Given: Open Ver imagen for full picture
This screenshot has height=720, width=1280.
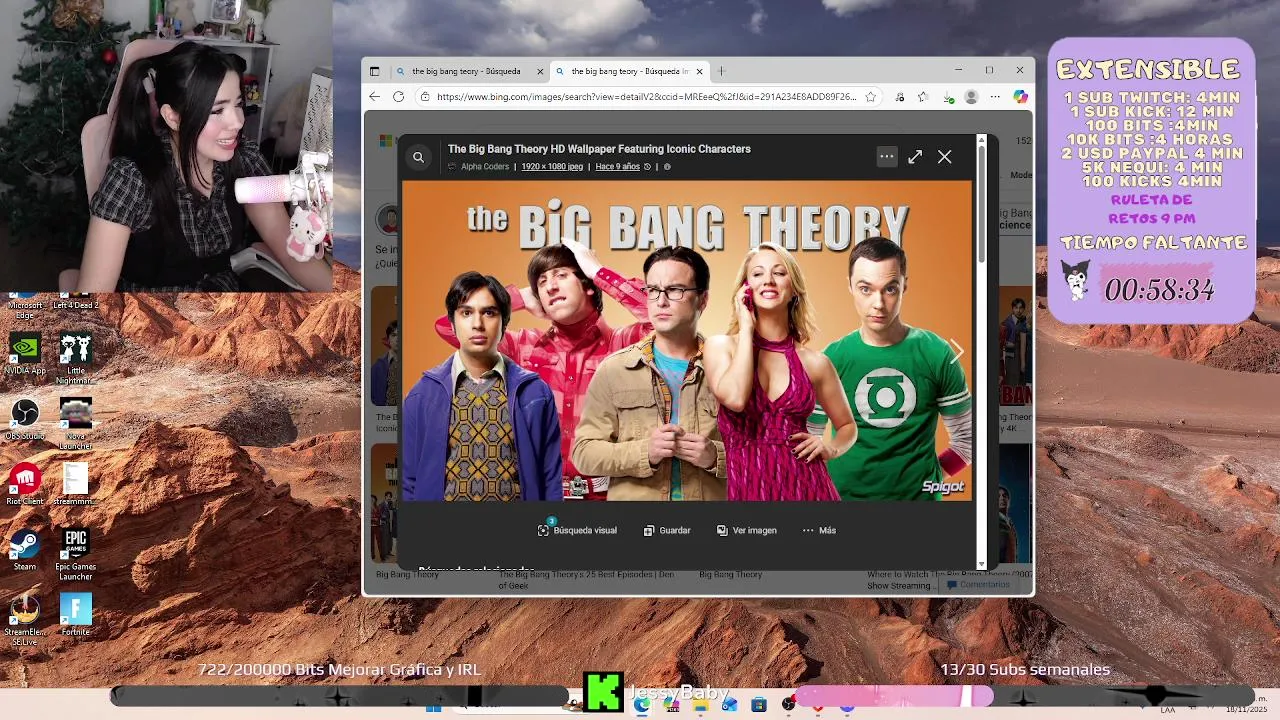Looking at the screenshot, I should (x=747, y=530).
